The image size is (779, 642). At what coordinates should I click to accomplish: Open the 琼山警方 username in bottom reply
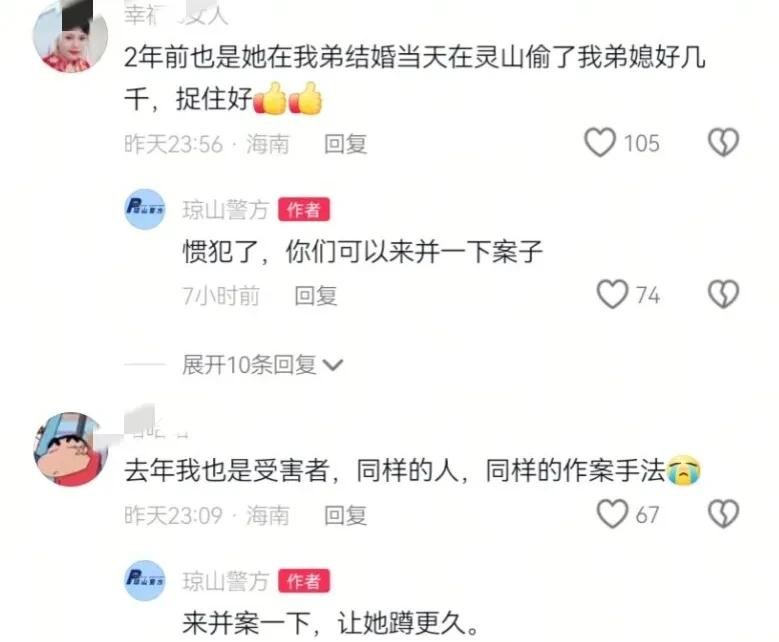pos(226,581)
